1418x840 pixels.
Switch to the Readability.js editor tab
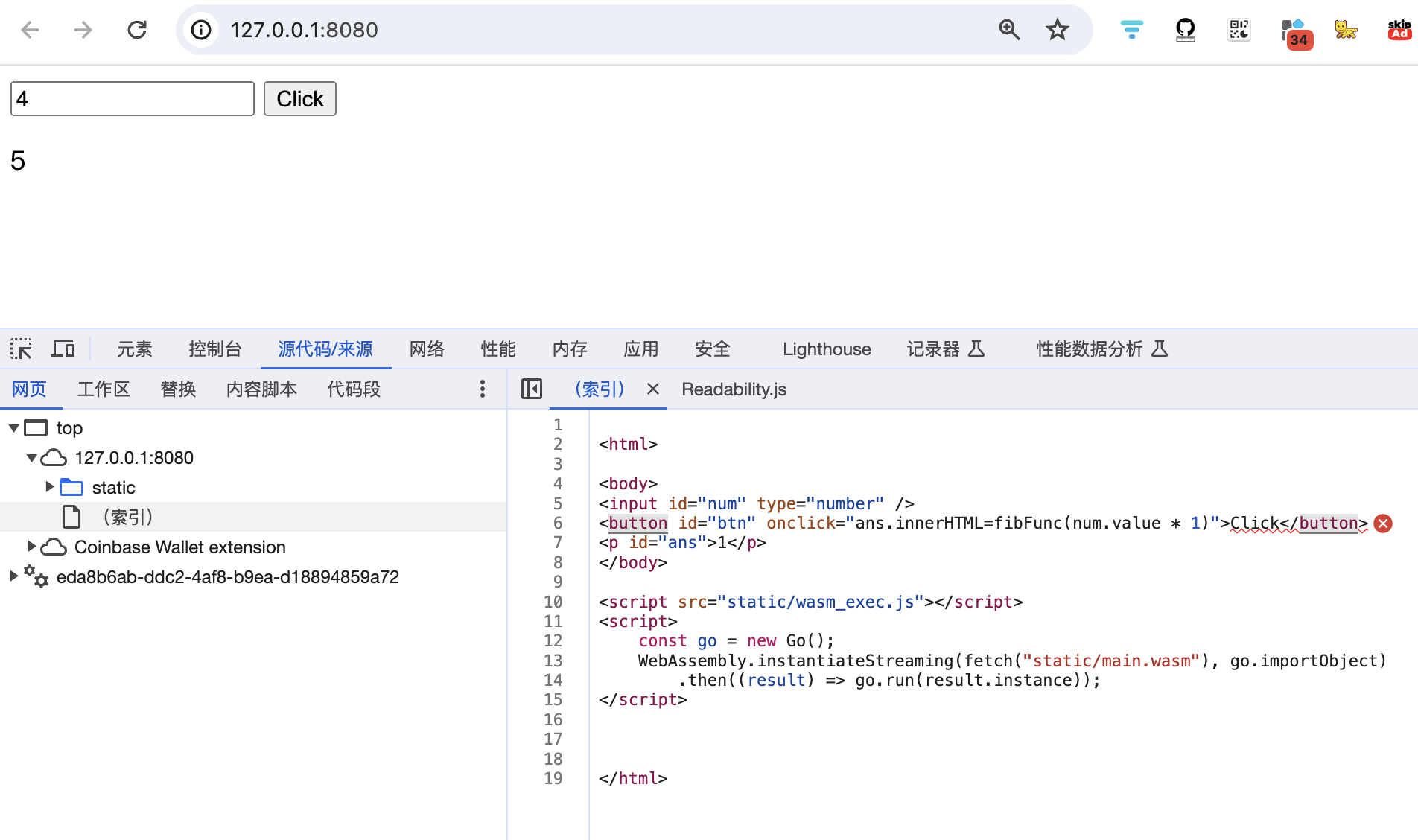734,389
